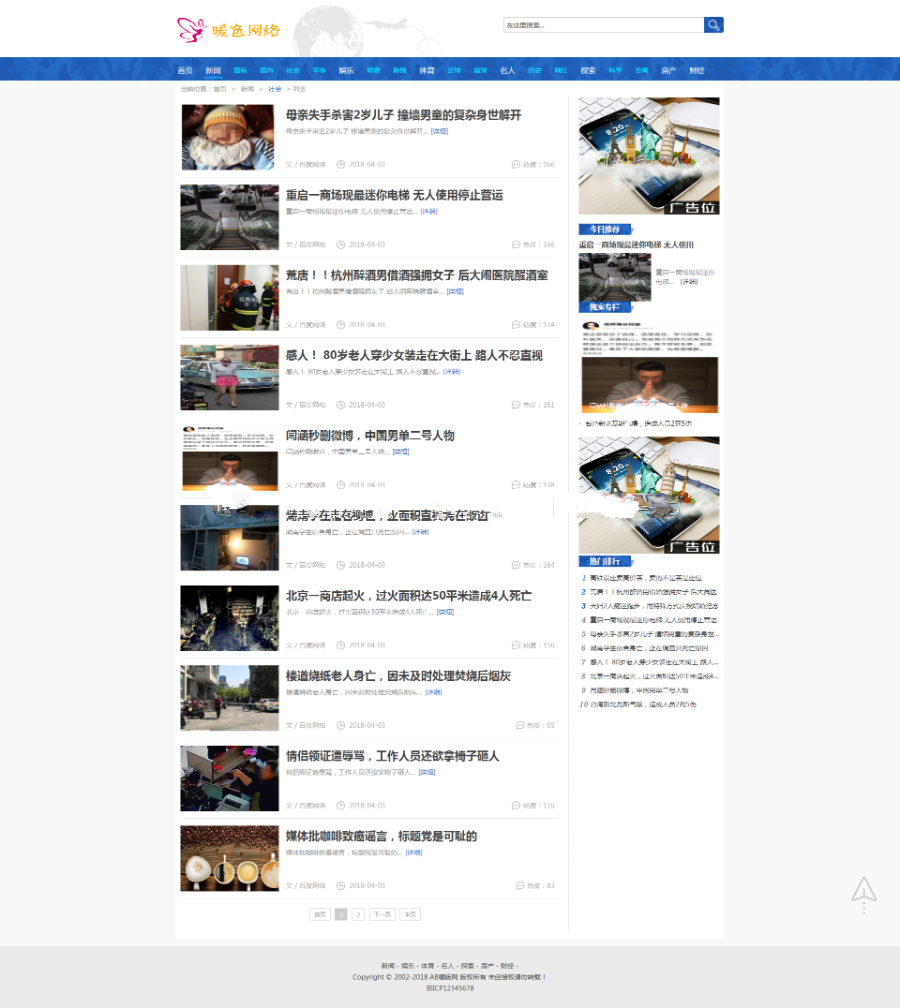Screen dimensions: 900x1008
Task: Open the 财经 category in the navigation bar
Action: pos(697,71)
